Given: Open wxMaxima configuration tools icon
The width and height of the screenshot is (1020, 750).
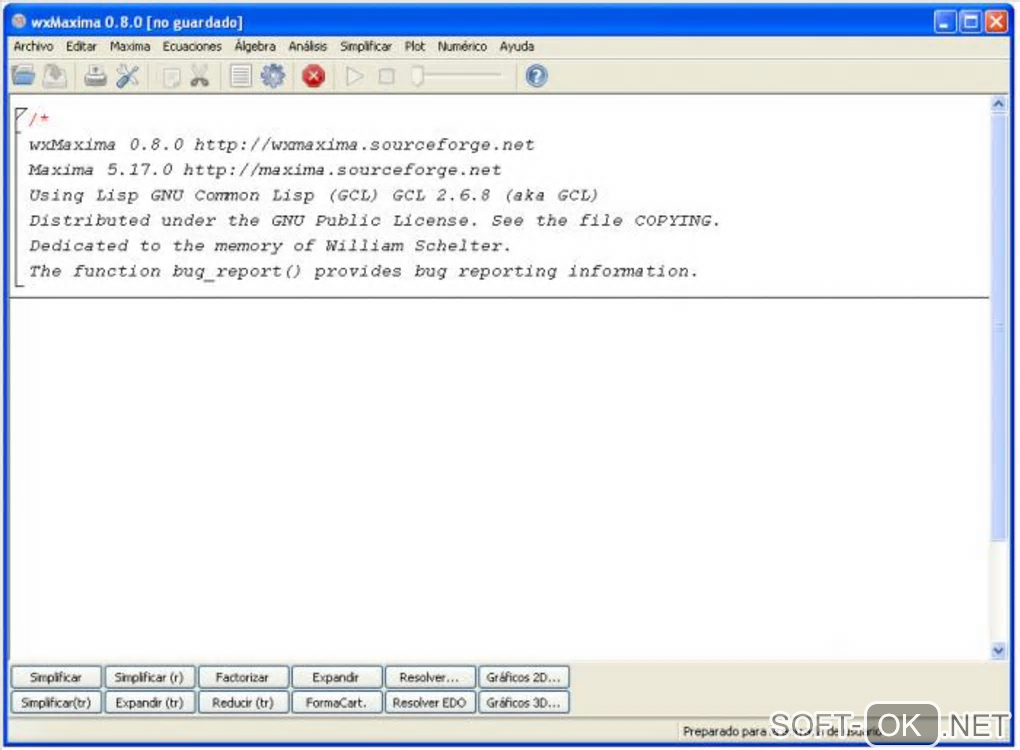Looking at the screenshot, I should click(x=128, y=76).
